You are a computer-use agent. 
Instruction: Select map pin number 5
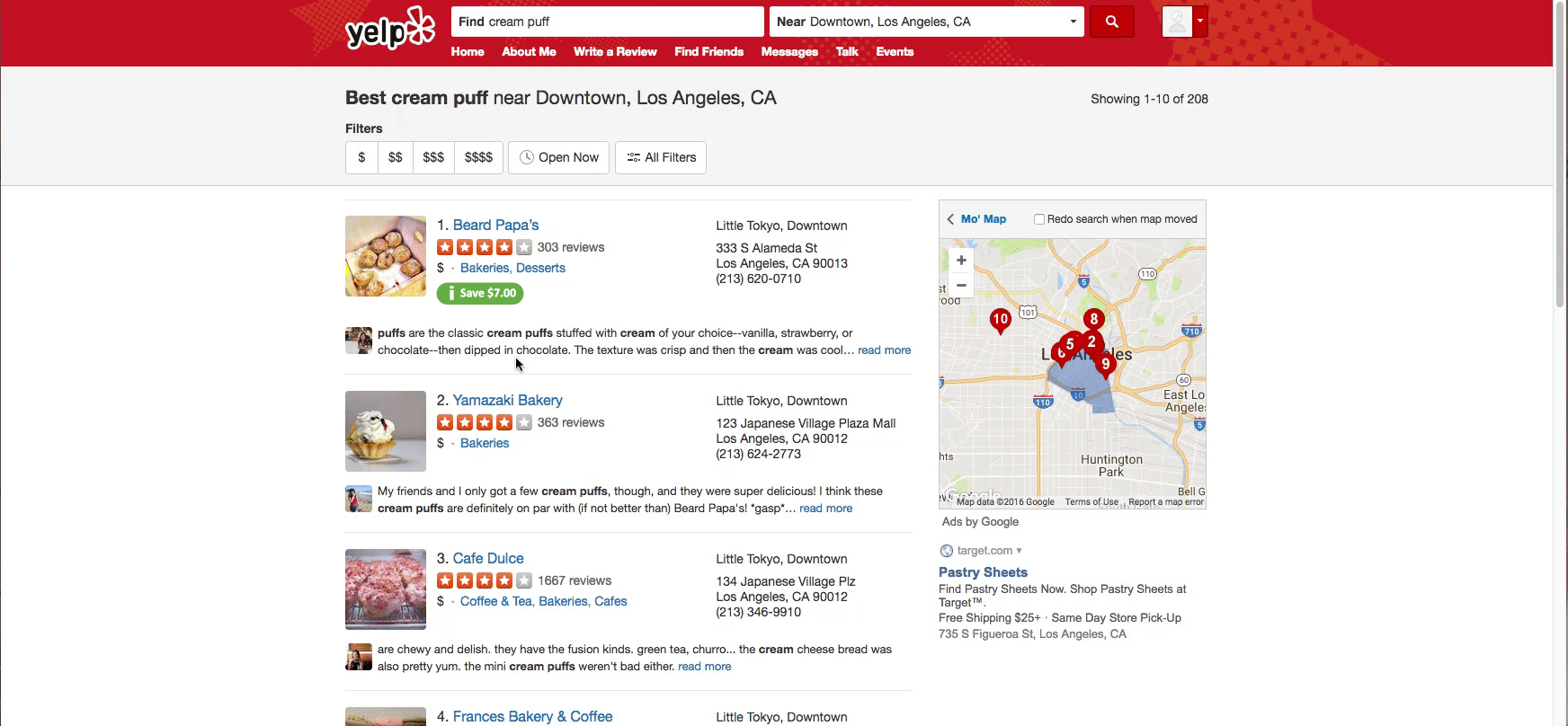click(1070, 345)
